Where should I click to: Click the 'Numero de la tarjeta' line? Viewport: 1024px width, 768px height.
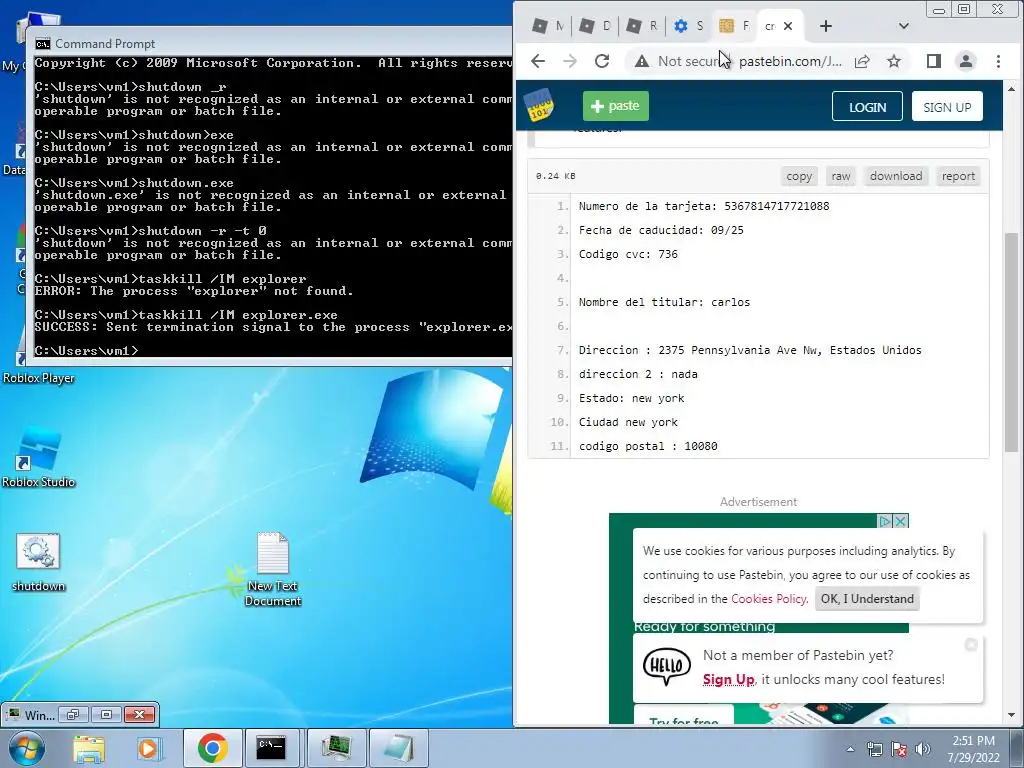point(703,206)
